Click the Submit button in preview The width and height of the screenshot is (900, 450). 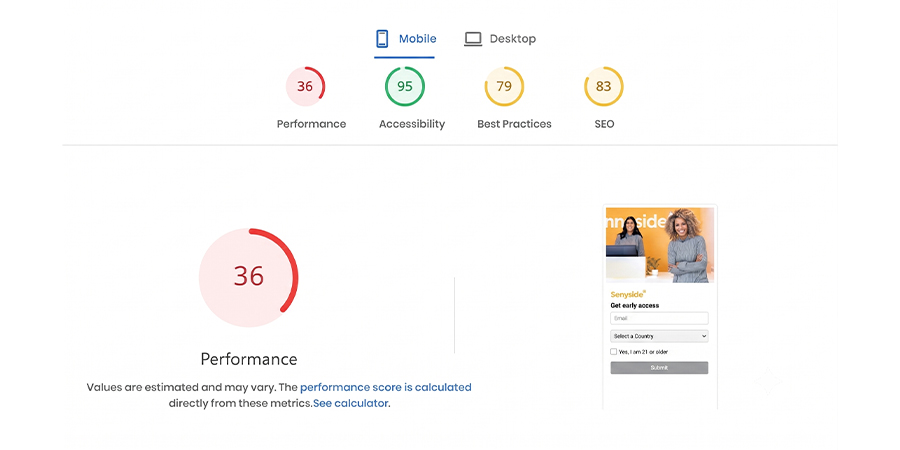pos(659,368)
